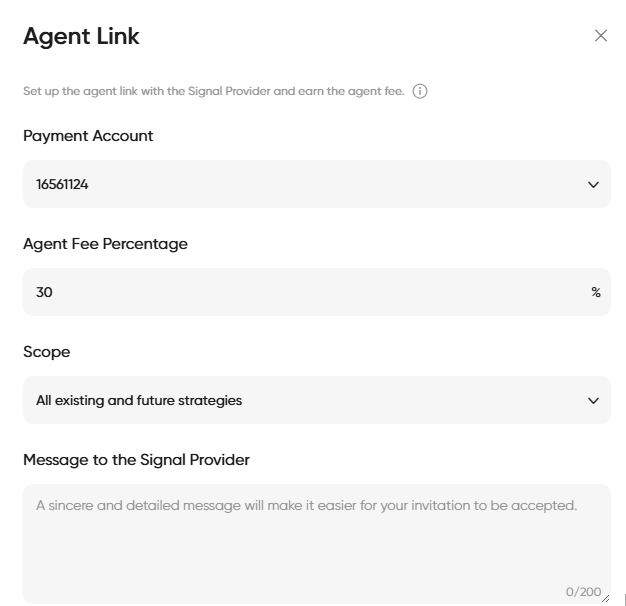This screenshot has width=626, height=606.
Task: Click the percent symbol in fee field
Action: [596, 292]
